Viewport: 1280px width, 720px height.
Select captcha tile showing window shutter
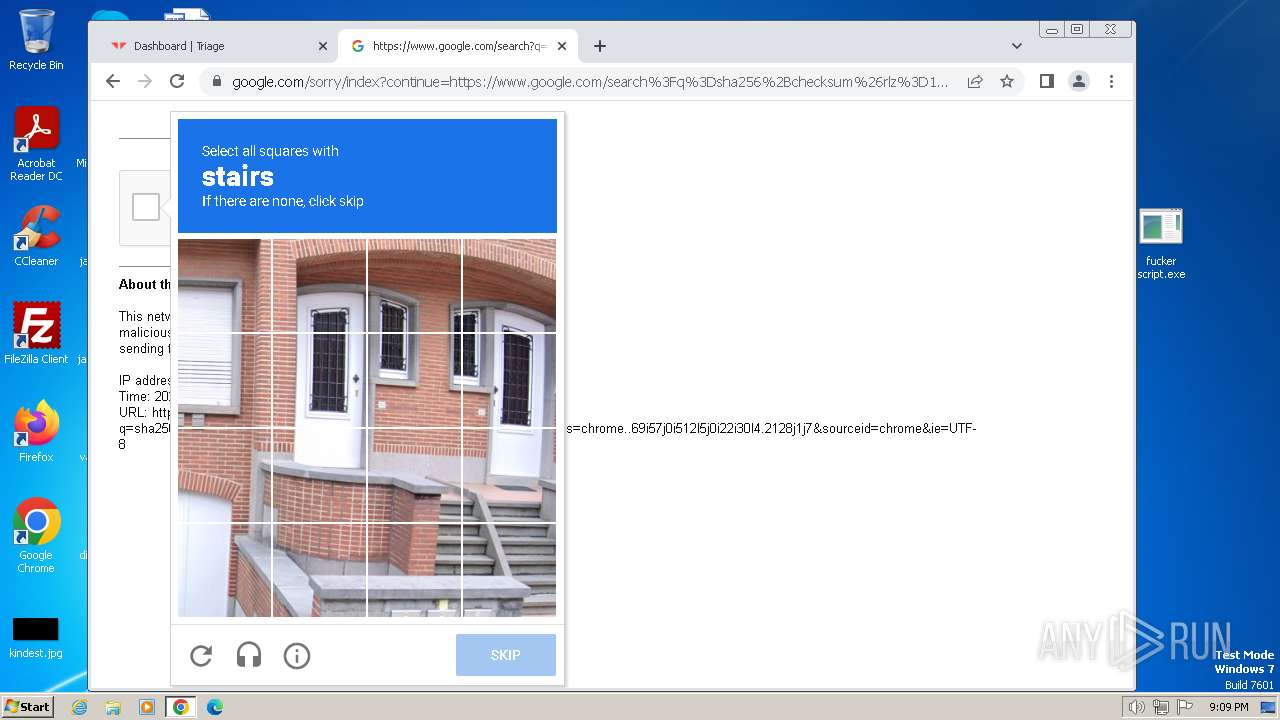point(225,379)
